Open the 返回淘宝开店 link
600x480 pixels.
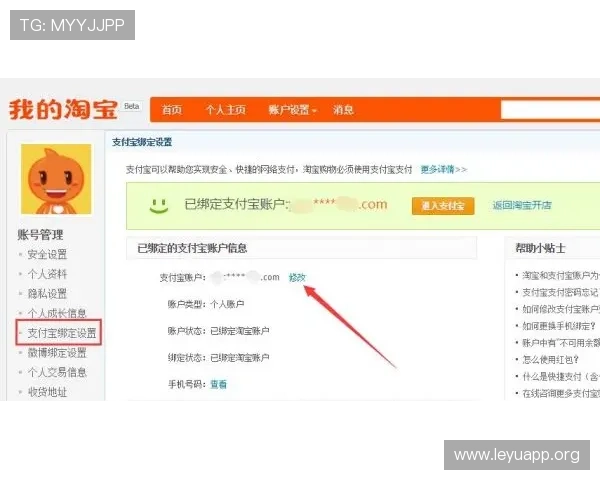522,206
